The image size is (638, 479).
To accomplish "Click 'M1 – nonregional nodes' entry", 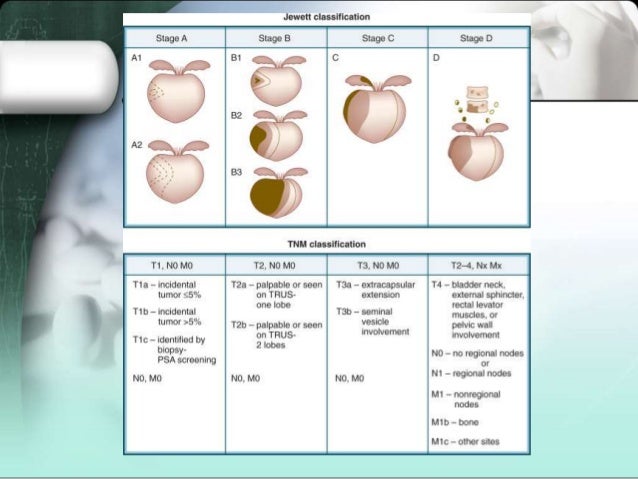I will pos(466,399).
